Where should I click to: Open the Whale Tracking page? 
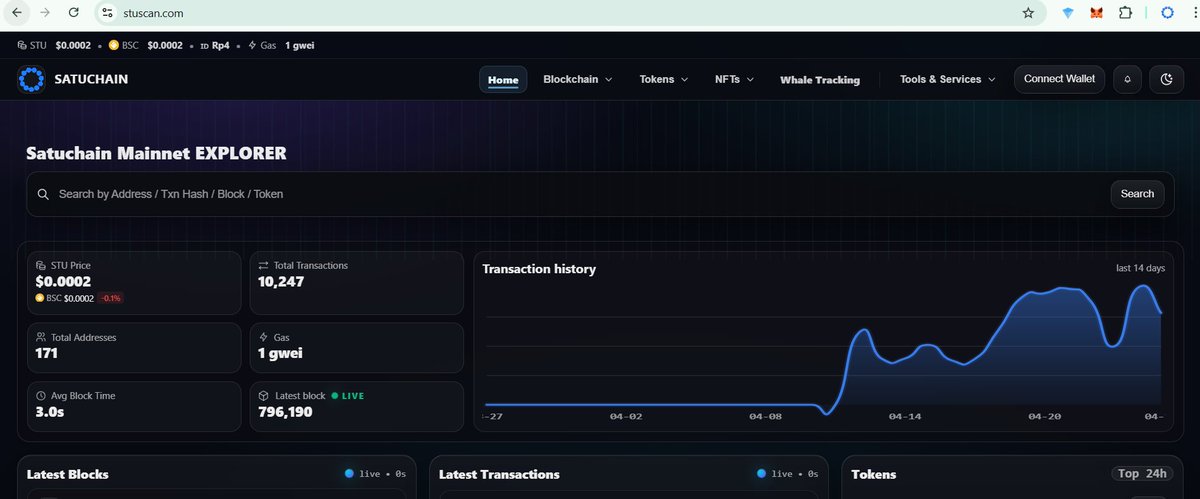(820, 80)
